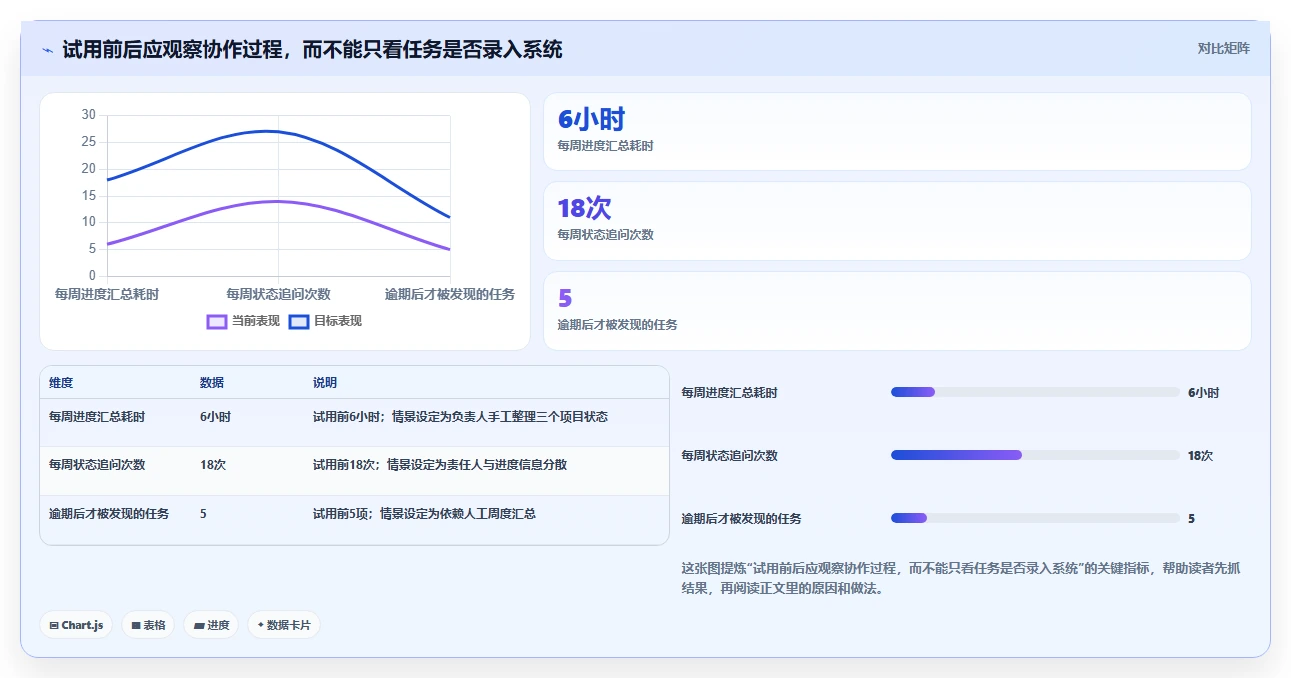Viewport: 1291px width, 678px height.
Task: Click the summary paragraph starting 这张图提炼
Action: point(960,578)
